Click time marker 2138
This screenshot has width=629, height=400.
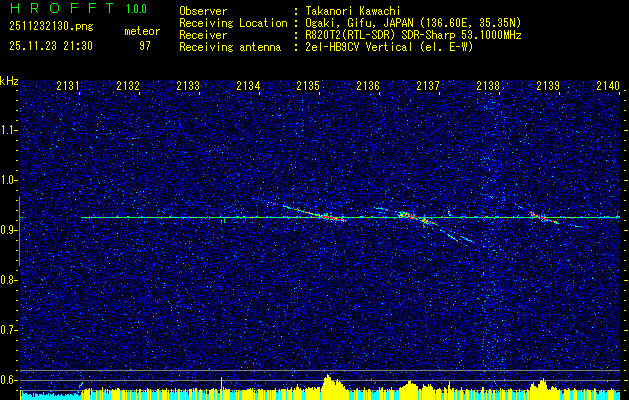(488, 85)
